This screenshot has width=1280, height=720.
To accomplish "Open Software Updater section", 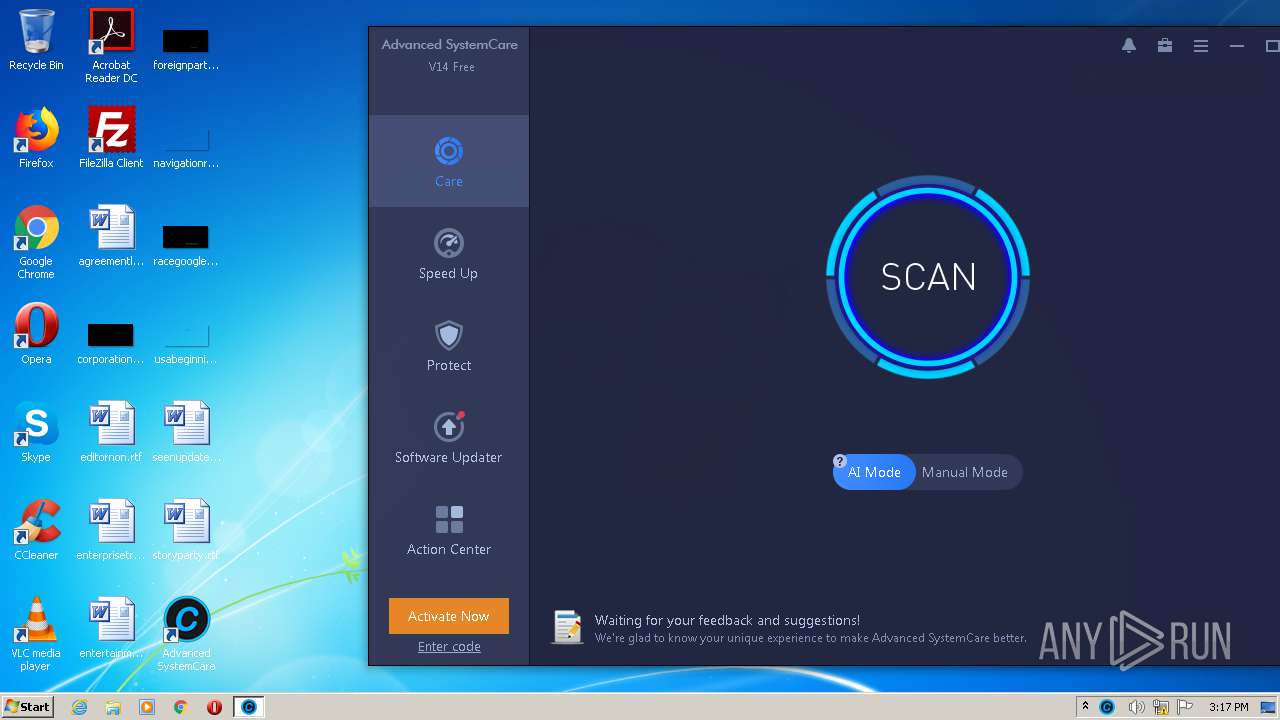I will pyautogui.click(x=448, y=437).
